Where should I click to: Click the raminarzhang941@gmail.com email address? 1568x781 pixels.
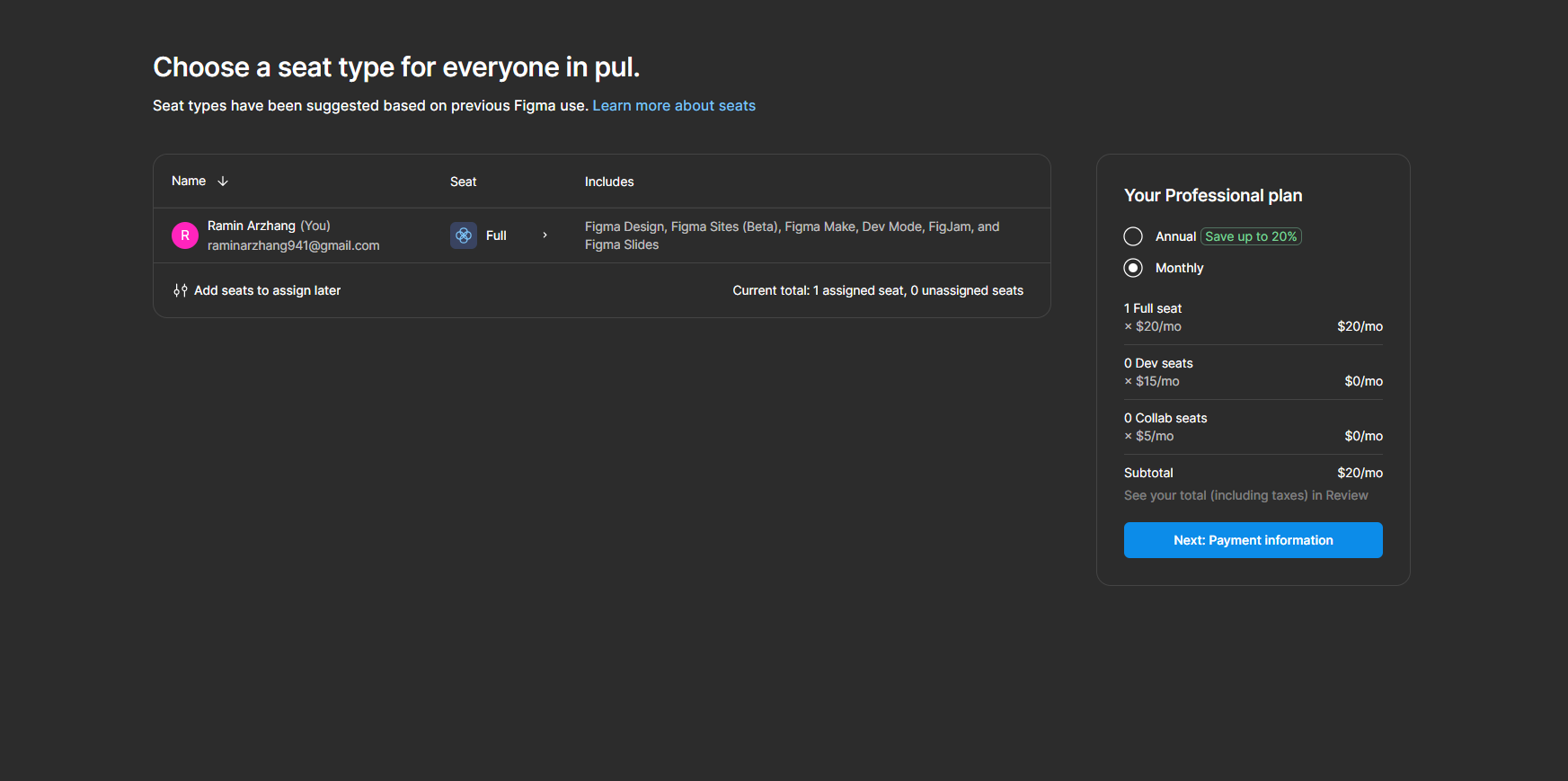(x=294, y=245)
